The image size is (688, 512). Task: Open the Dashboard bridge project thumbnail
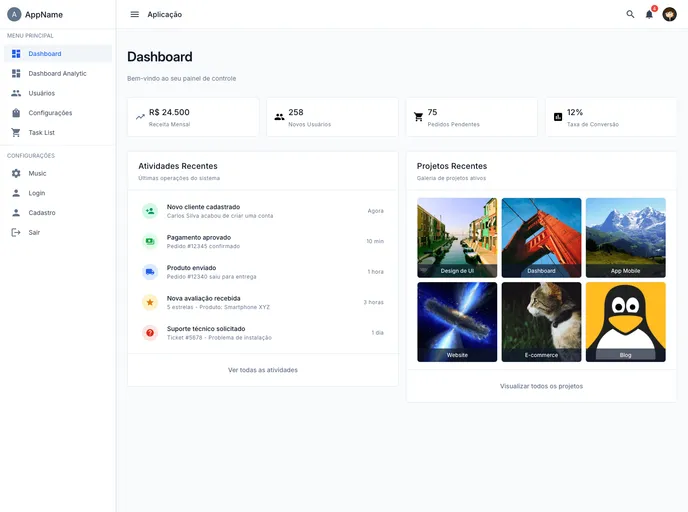[541, 238]
